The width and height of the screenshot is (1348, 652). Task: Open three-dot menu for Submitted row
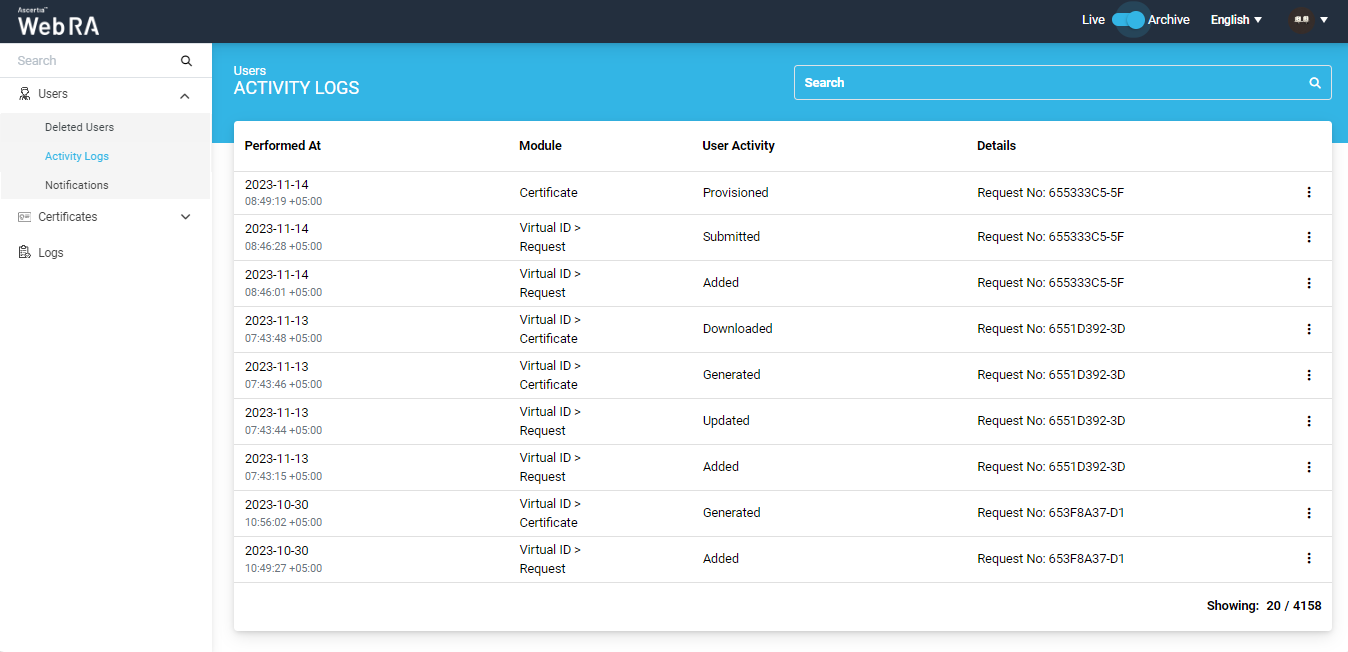[x=1308, y=237]
